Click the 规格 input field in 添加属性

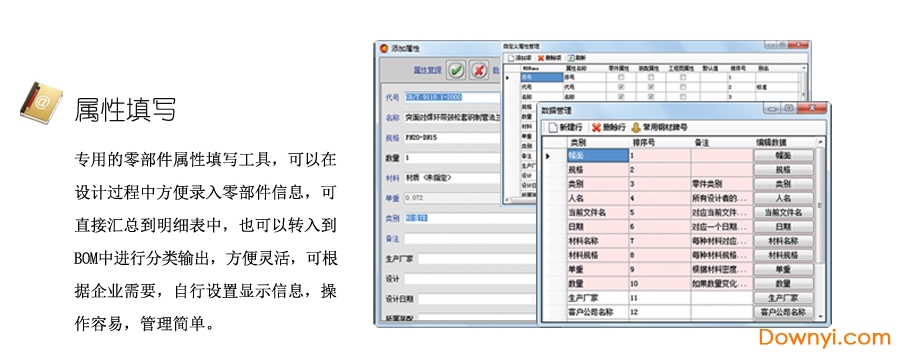(452, 138)
